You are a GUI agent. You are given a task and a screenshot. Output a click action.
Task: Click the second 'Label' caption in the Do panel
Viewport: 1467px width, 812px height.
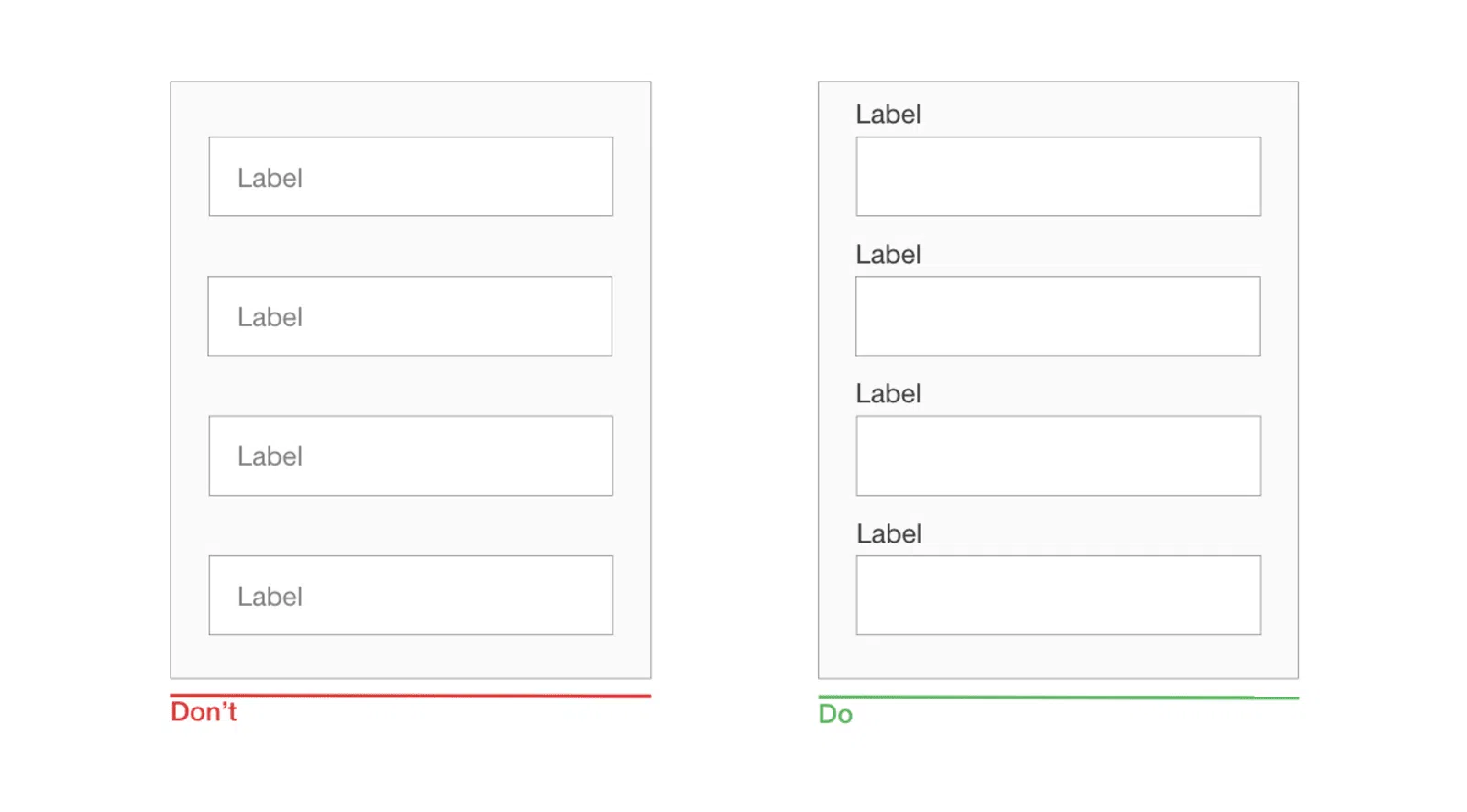(x=888, y=255)
